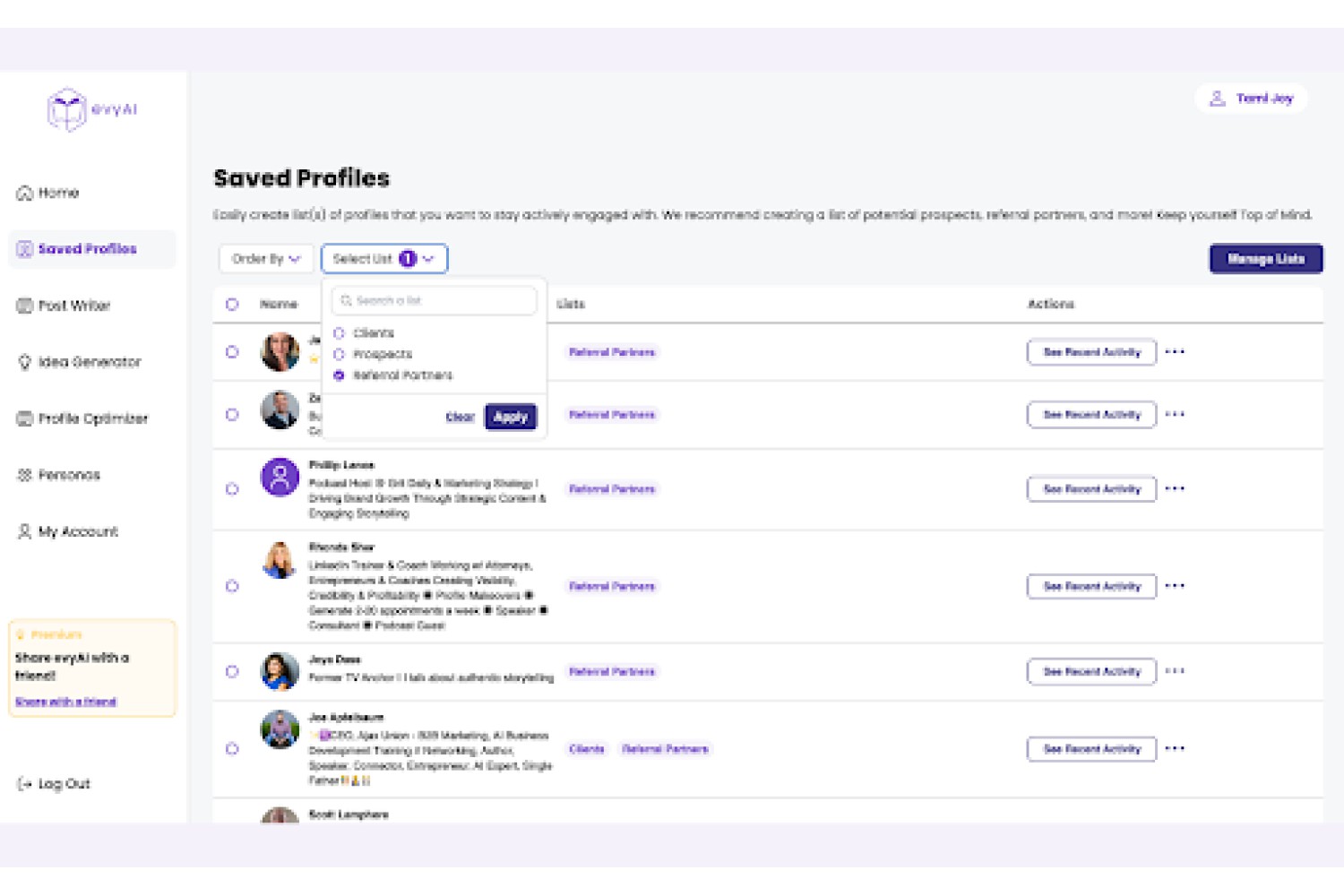This screenshot has width=1344, height=896.
Task: Open three-dots menu for Phillip's row
Action: tap(1175, 489)
